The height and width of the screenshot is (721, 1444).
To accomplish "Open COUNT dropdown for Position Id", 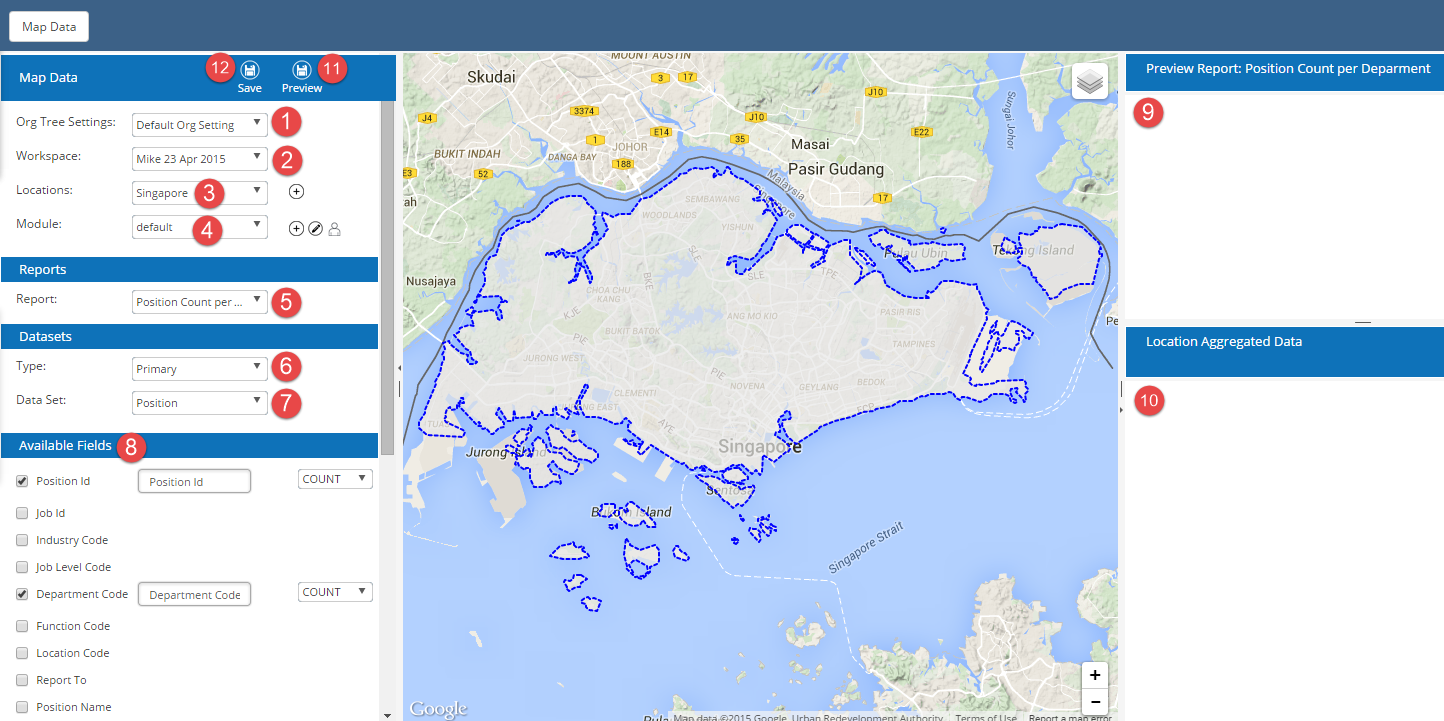I will 335,479.
